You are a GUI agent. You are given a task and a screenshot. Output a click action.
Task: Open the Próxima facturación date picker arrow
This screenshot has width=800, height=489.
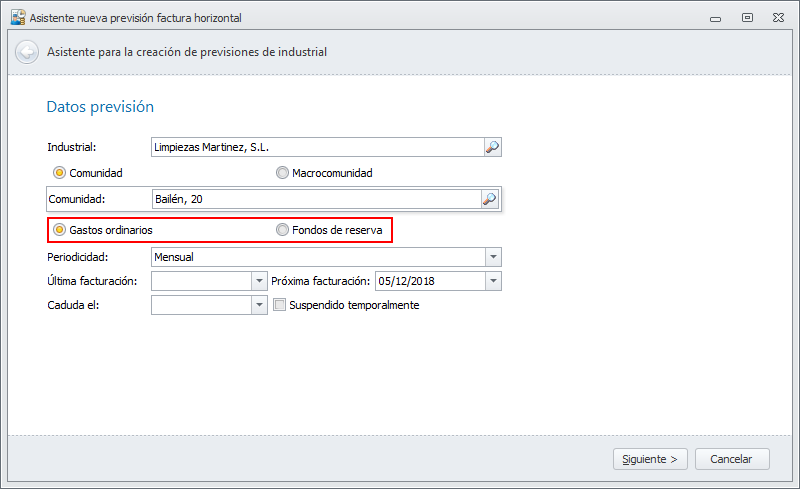tap(493, 281)
